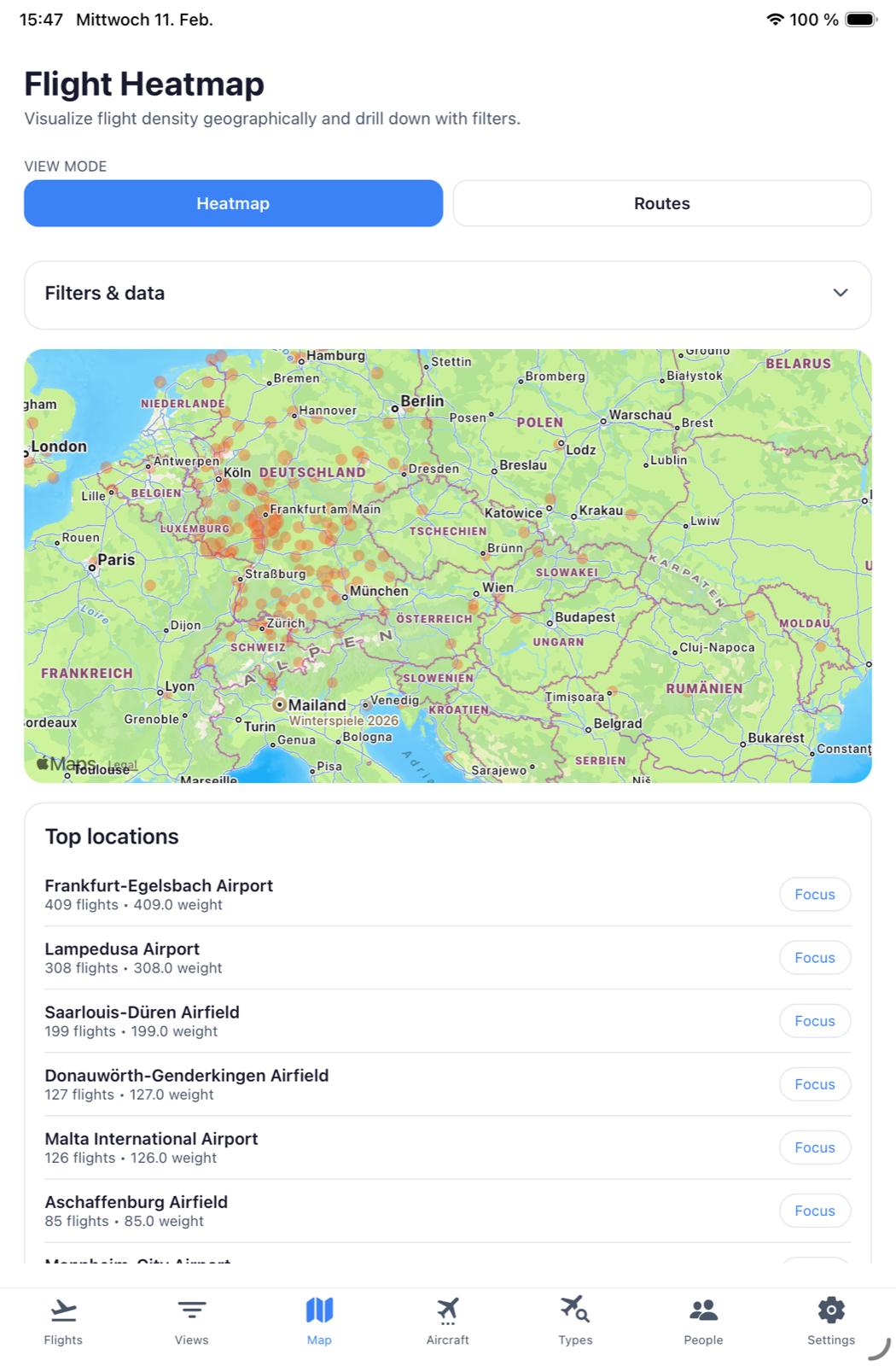896x1366 pixels.
Task: Click the 127 flights weight text
Action: coord(129,1095)
